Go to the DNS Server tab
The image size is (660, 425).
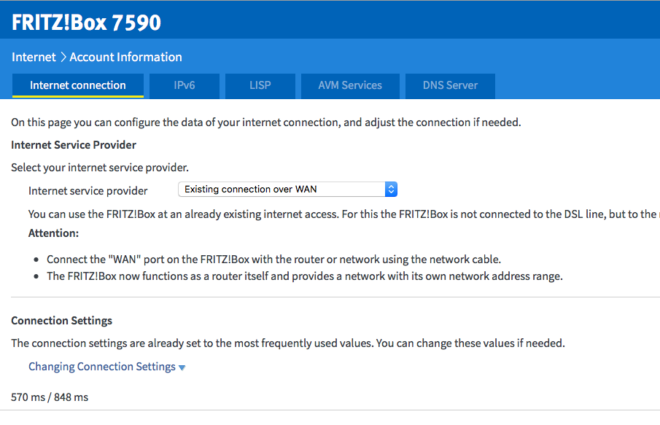tap(450, 85)
